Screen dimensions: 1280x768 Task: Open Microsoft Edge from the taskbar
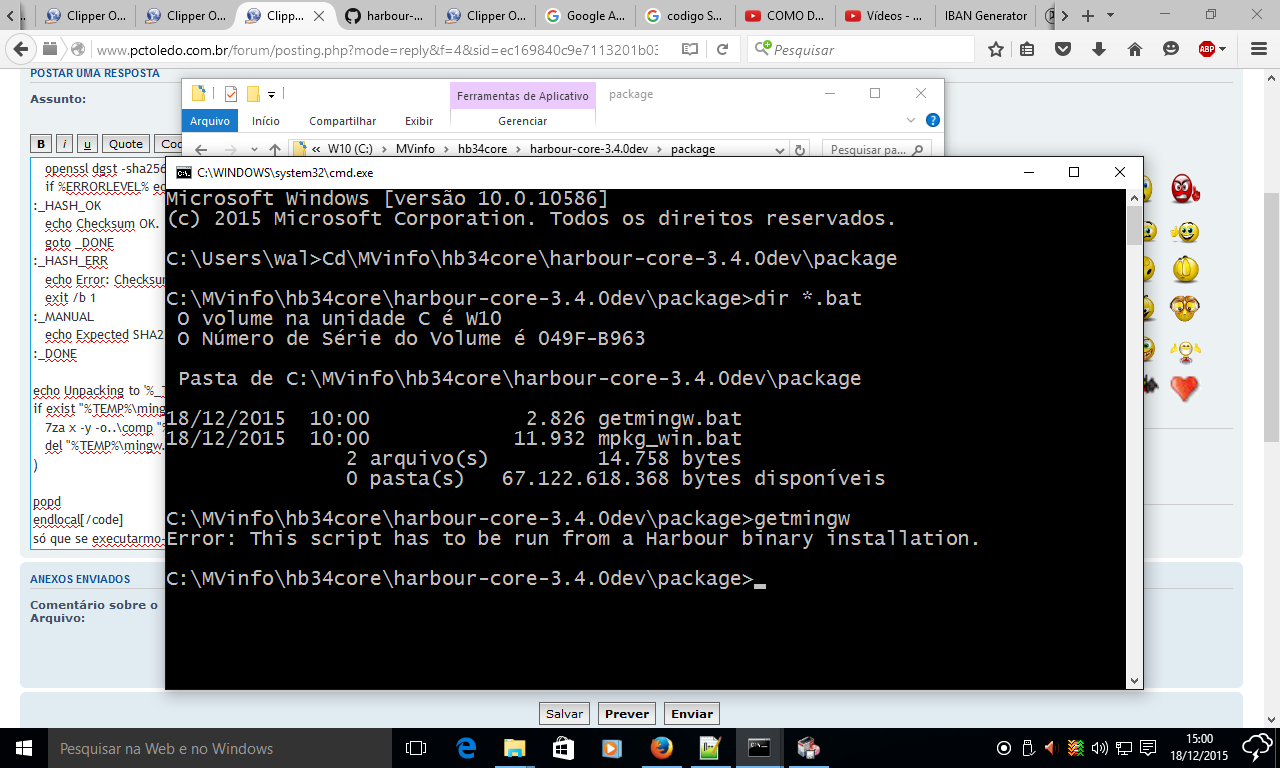click(466, 748)
